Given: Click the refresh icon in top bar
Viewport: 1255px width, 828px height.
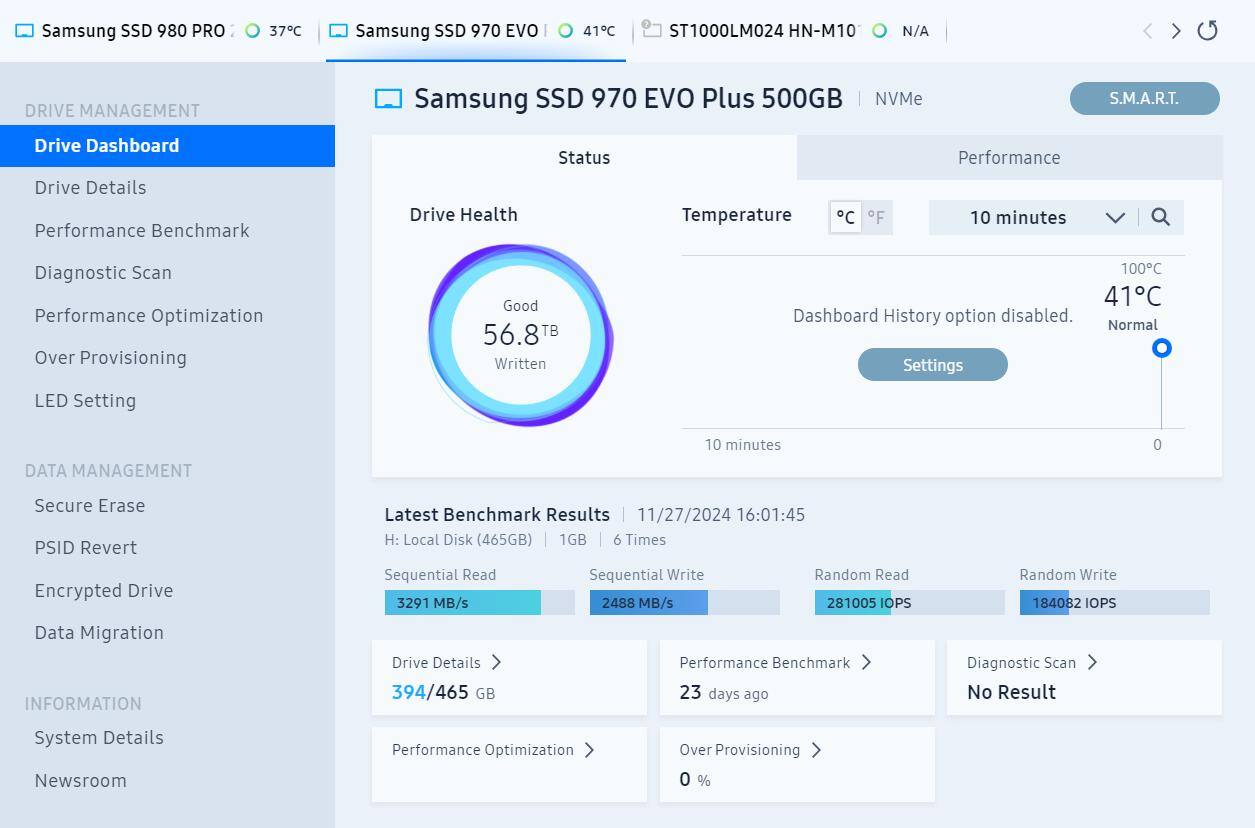Looking at the screenshot, I should tap(1207, 31).
